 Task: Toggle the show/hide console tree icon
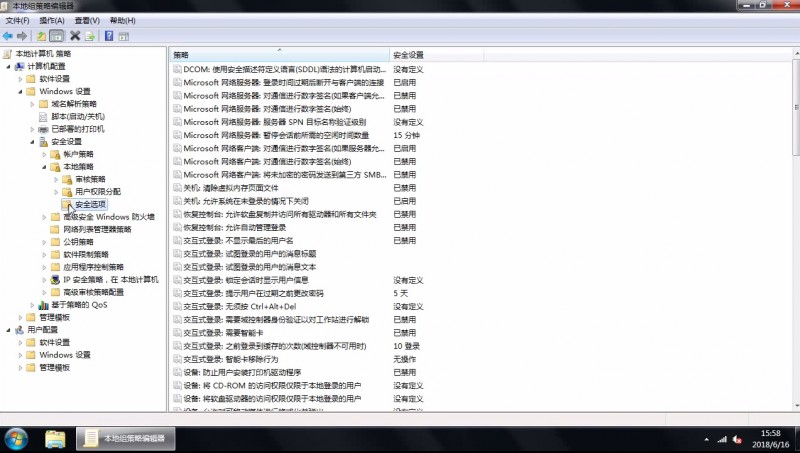click(x=57, y=36)
